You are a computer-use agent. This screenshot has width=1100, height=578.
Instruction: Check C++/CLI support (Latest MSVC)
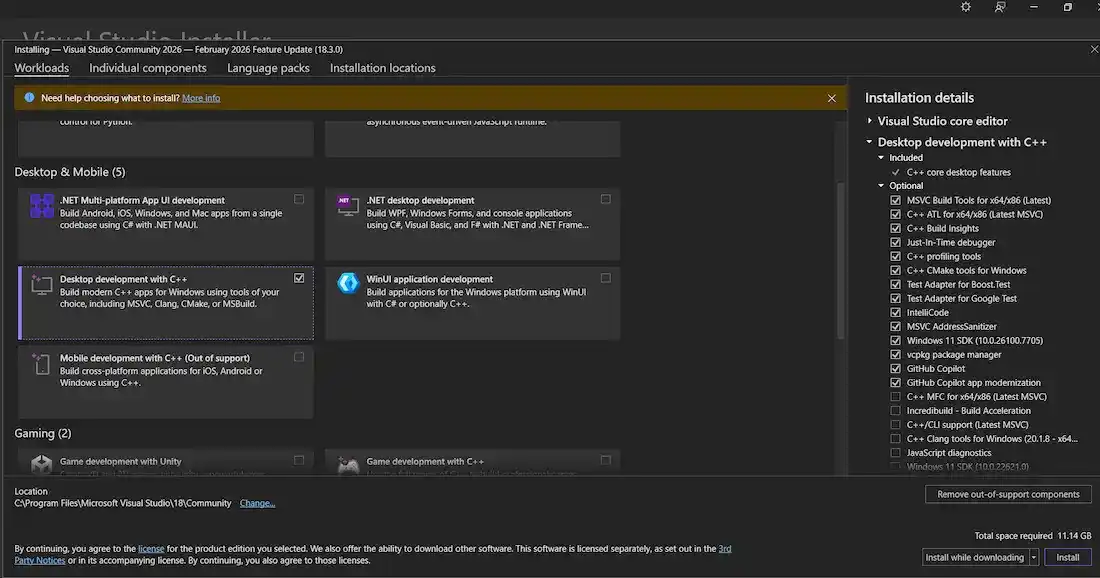[x=895, y=424]
